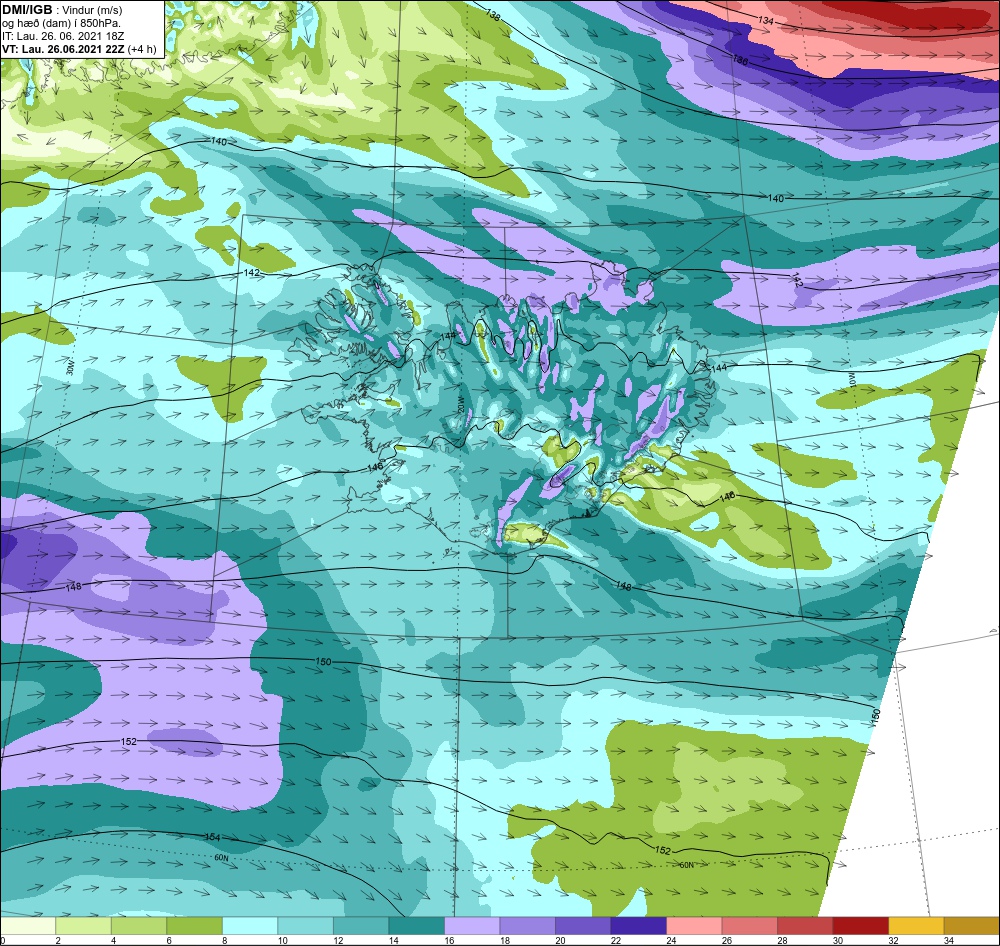Select the light green 2–4 m/s legend swatch

tap(84, 926)
